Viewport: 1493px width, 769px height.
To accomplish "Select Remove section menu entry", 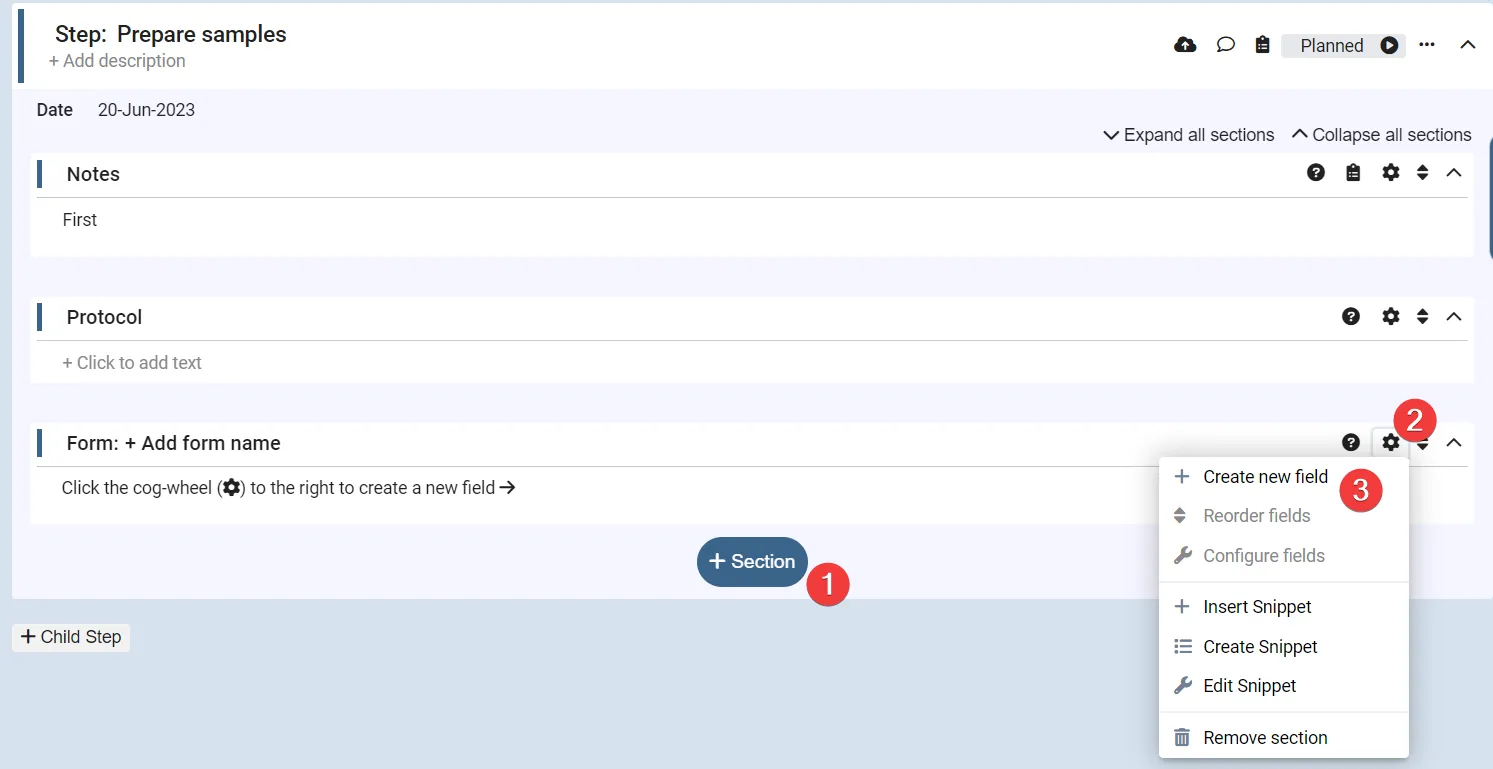I will point(1265,738).
